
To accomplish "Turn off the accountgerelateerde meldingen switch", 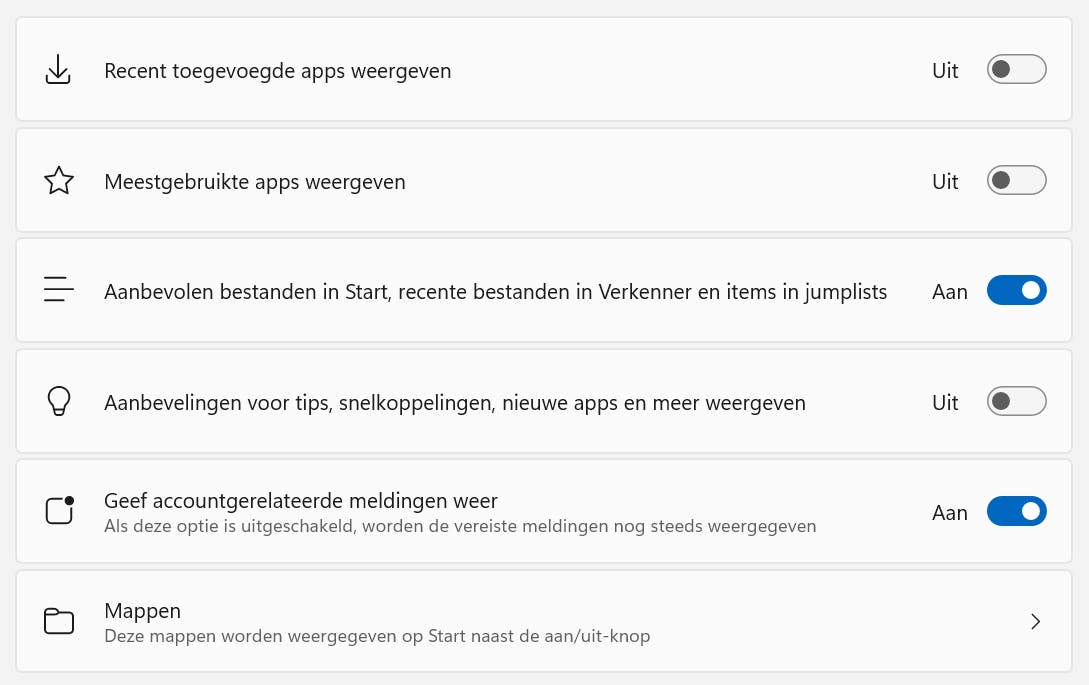I will coord(1016,512).
